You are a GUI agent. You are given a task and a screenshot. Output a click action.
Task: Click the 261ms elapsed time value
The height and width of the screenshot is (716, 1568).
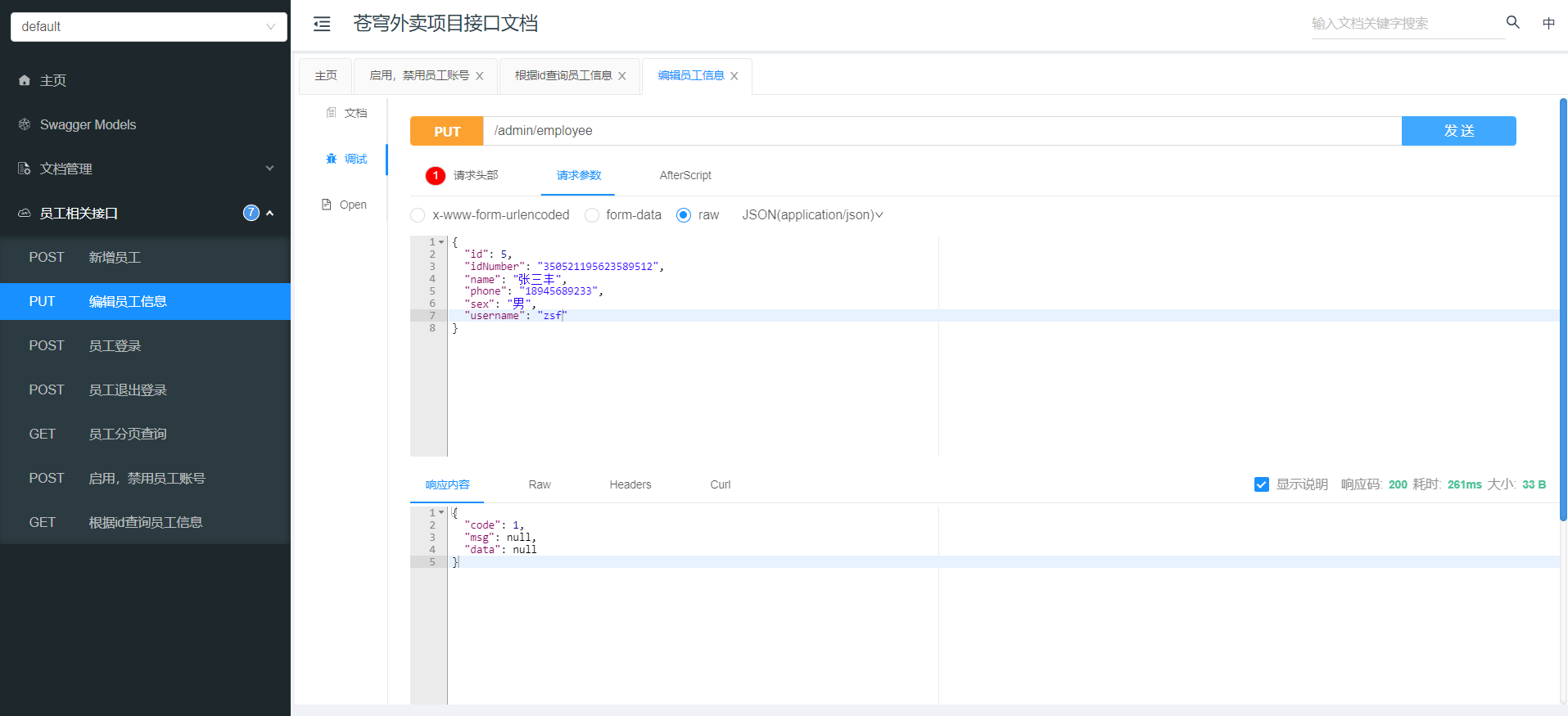[x=1464, y=484]
